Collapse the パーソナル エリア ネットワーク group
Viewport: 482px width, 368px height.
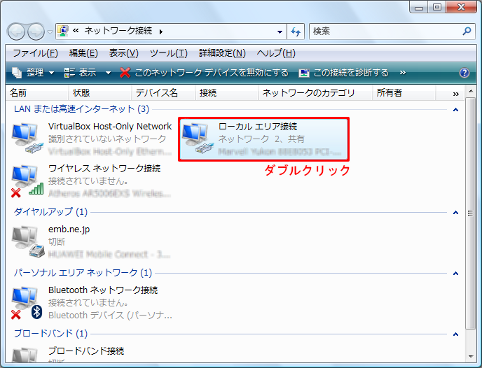pos(456,273)
